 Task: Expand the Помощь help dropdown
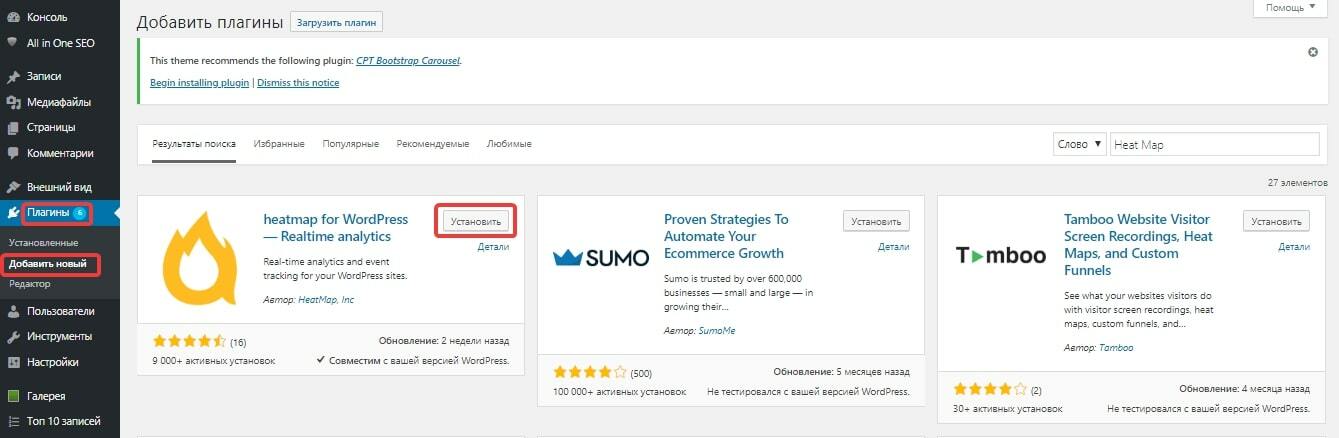1291,8
